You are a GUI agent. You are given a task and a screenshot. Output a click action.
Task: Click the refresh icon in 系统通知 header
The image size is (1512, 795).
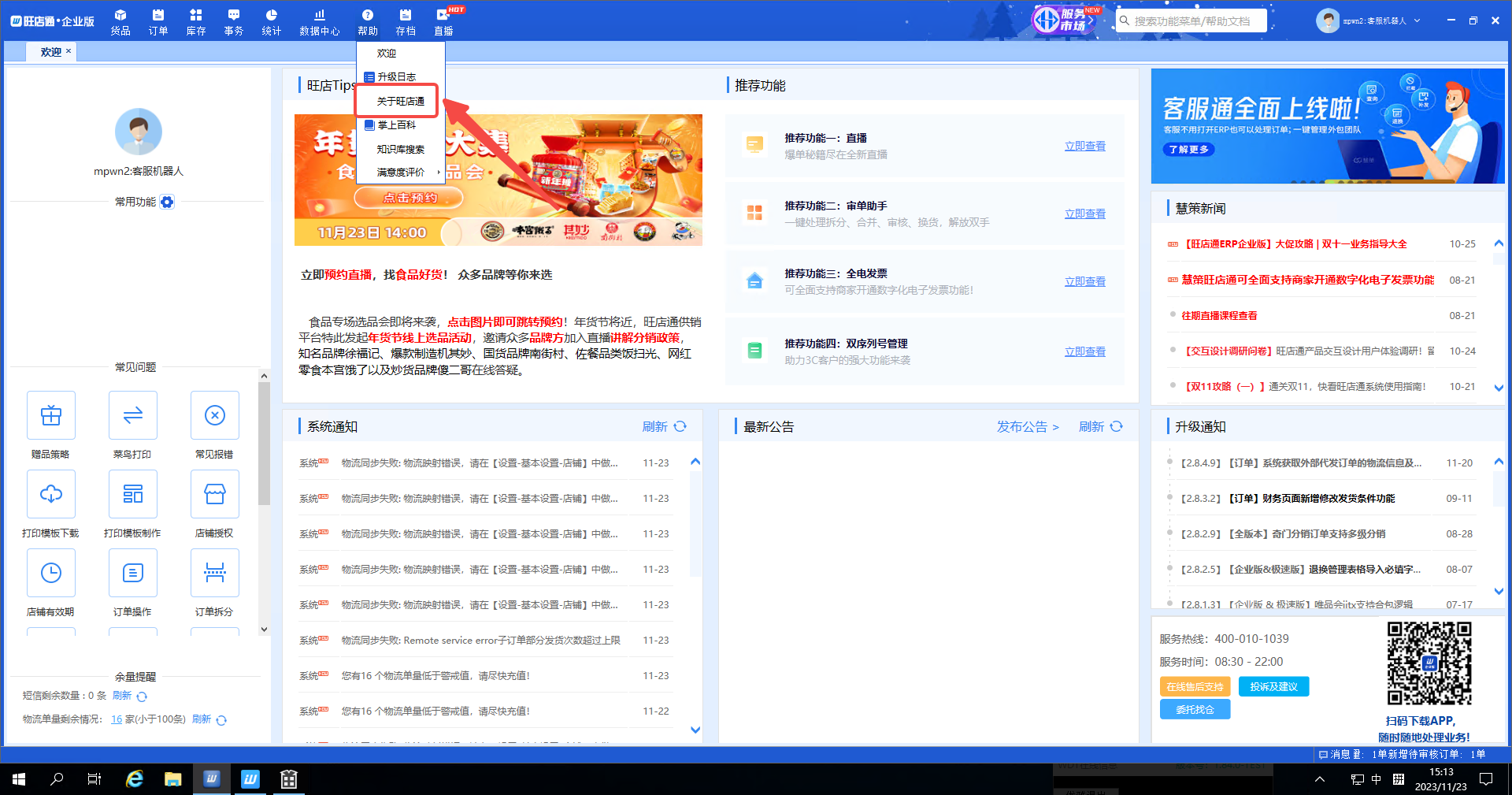click(x=680, y=426)
